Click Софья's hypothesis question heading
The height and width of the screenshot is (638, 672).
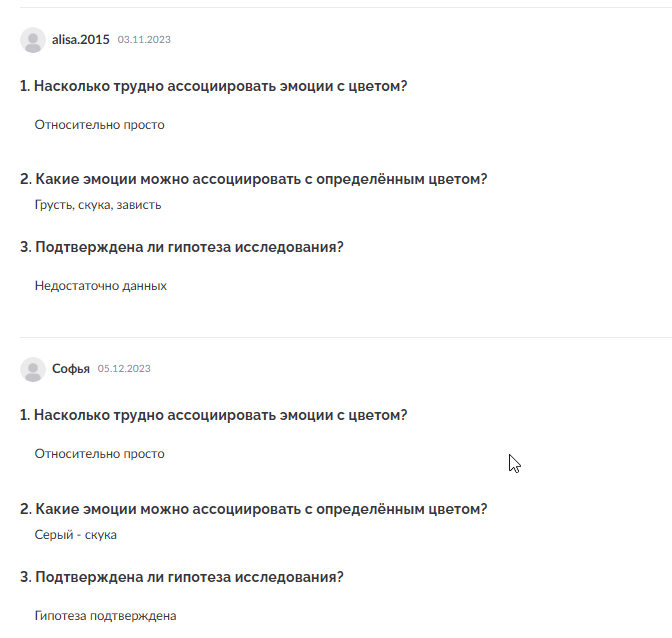tap(182, 577)
